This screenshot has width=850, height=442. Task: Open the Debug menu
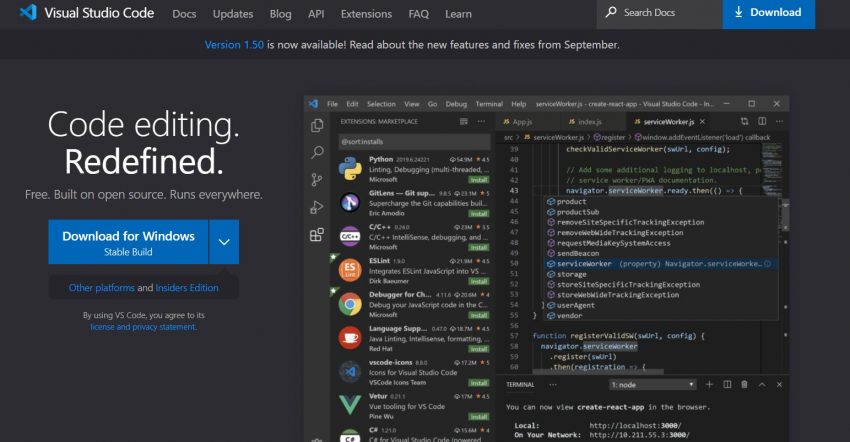pos(456,104)
